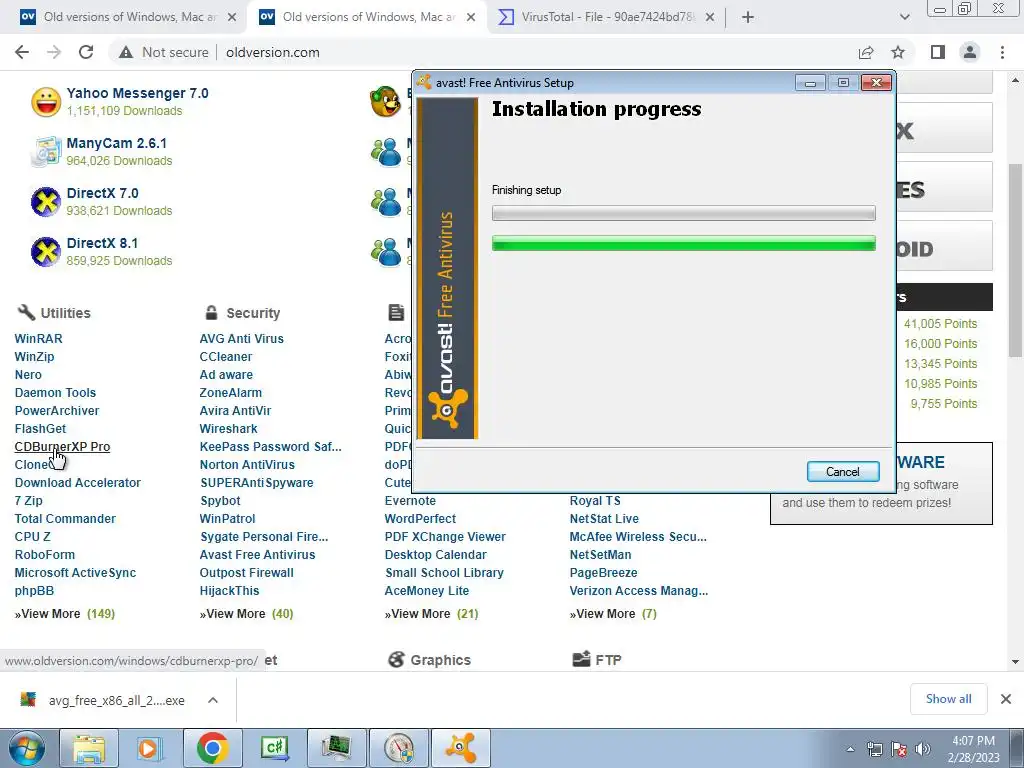Screen dimensions: 1024x768
Task: Click the avast taskbar icon
Action: pos(461,748)
